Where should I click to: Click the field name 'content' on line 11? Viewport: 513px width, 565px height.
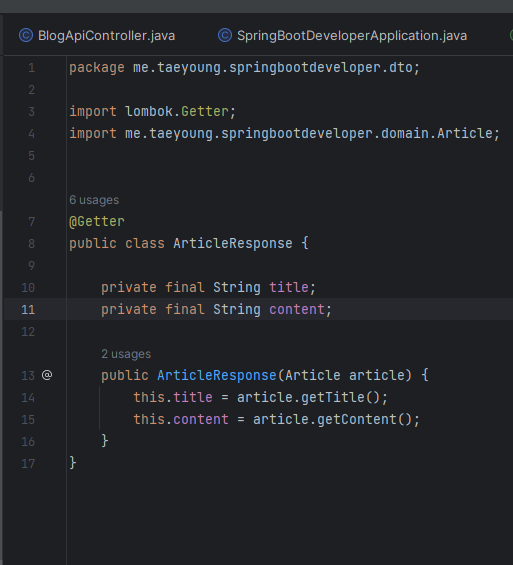point(297,310)
